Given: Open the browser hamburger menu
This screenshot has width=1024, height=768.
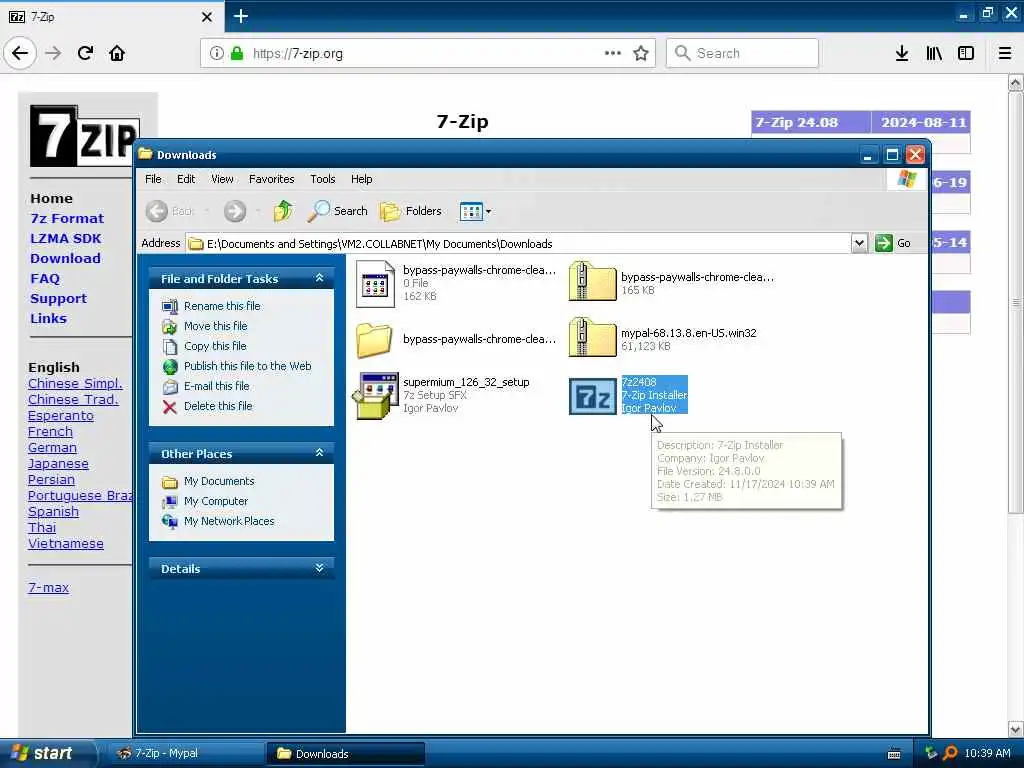Looking at the screenshot, I should click(x=1005, y=54).
